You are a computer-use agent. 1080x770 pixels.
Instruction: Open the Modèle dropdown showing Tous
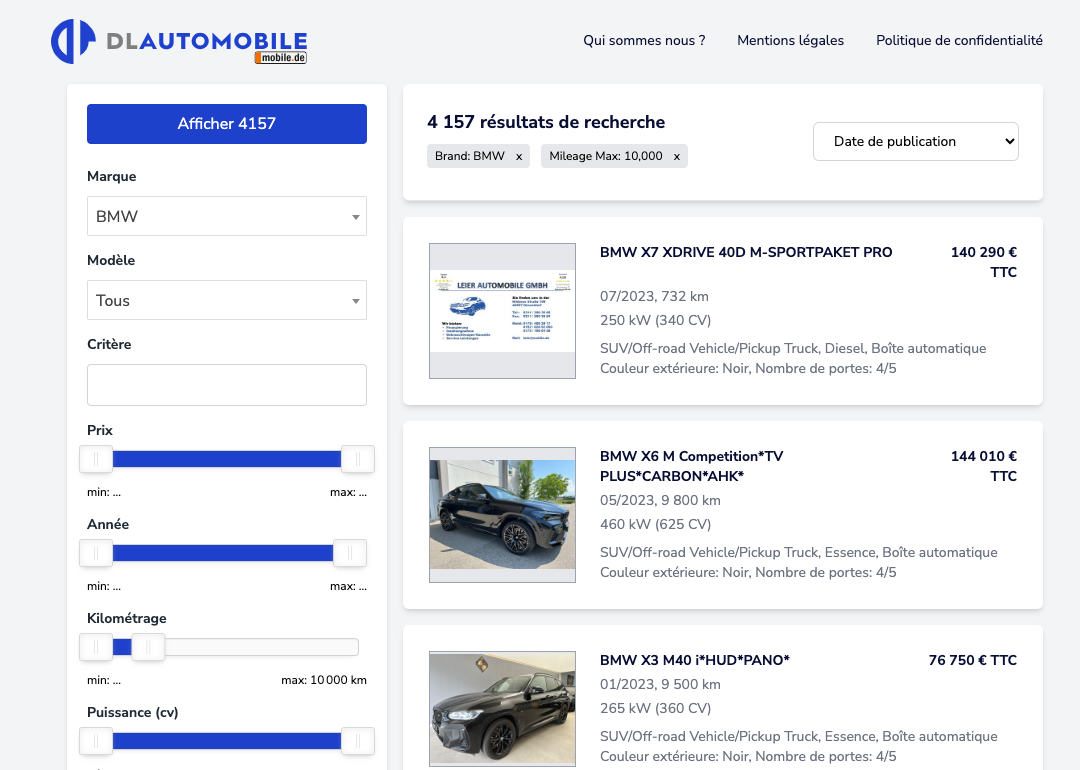227,300
